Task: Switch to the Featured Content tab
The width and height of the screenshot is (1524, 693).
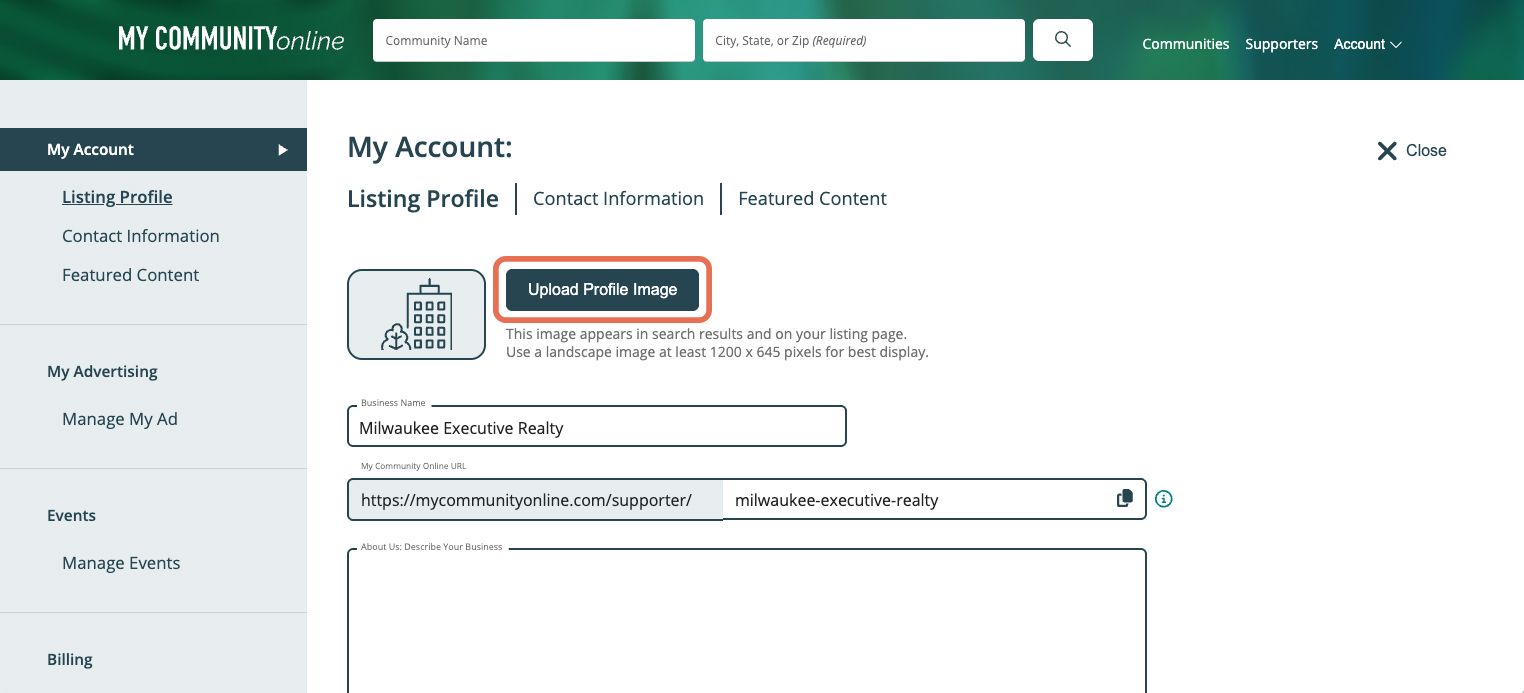Action: [x=812, y=198]
